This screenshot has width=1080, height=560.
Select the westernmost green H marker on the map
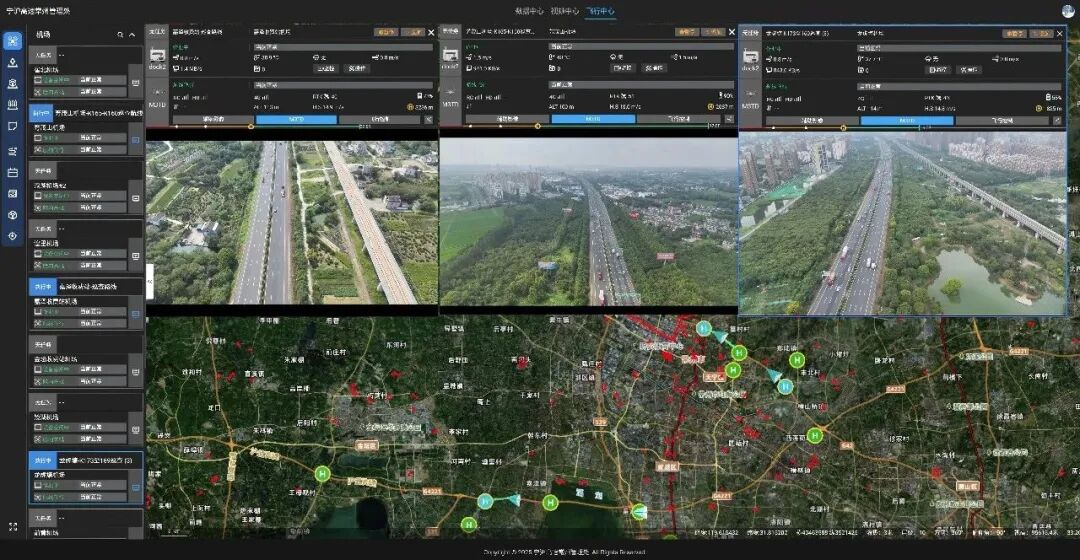point(322,473)
